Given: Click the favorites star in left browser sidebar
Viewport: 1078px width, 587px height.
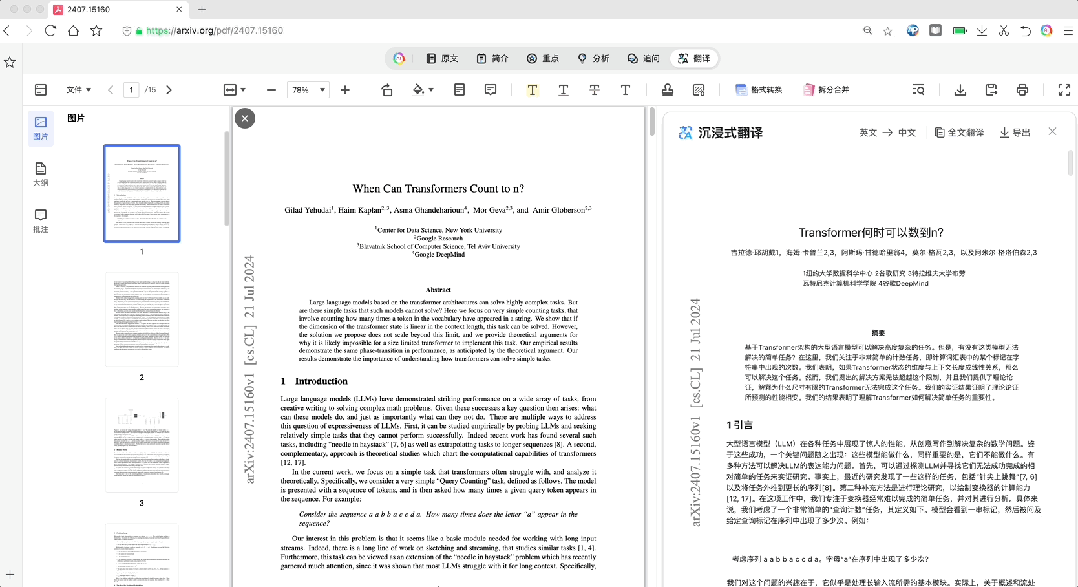Looking at the screenshot, I should pos(10,63).
